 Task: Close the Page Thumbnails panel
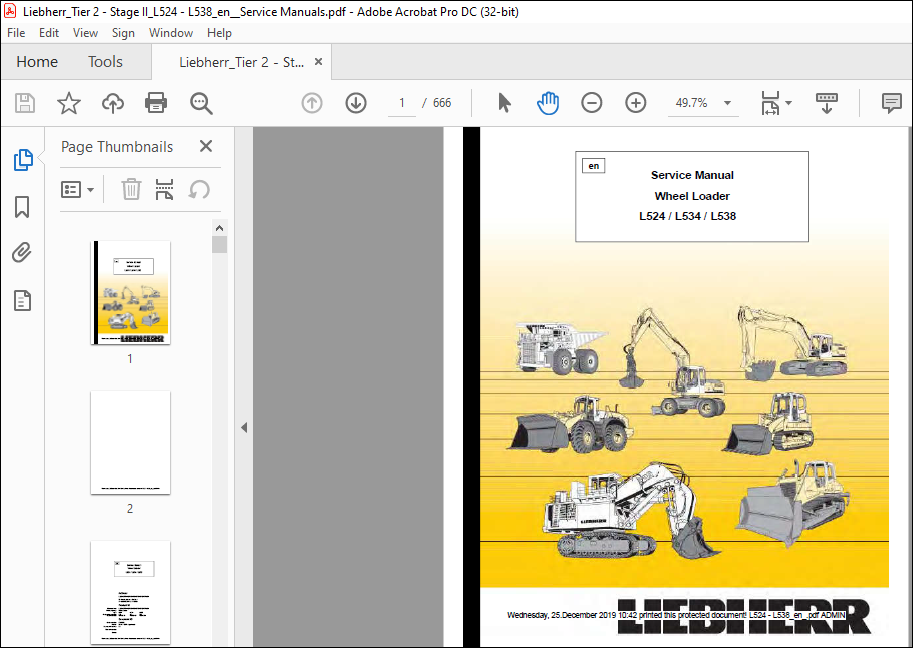pyautogui.click(x=206, y=146)
